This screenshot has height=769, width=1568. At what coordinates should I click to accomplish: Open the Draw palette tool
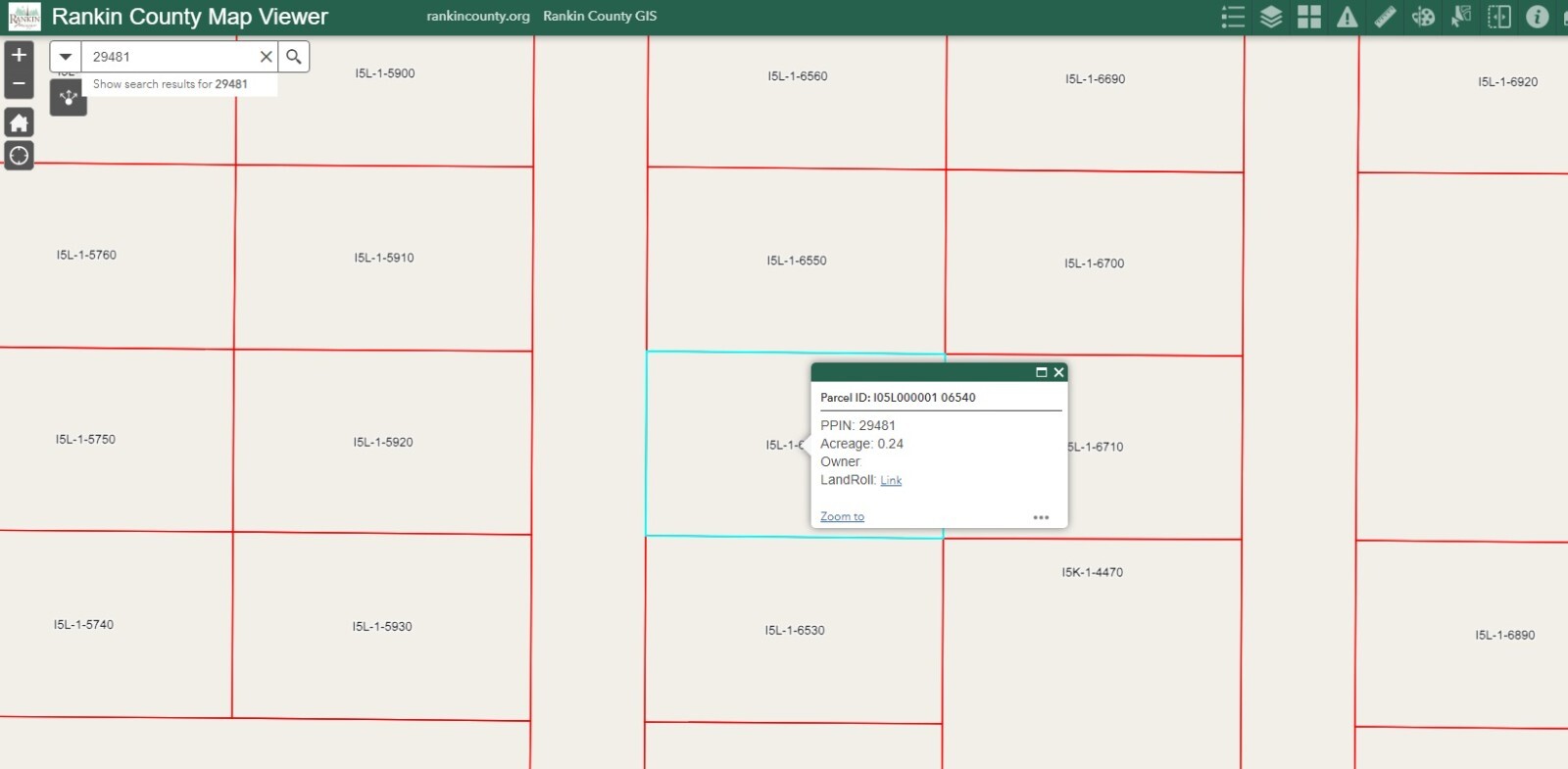(x=1423, y=17)
